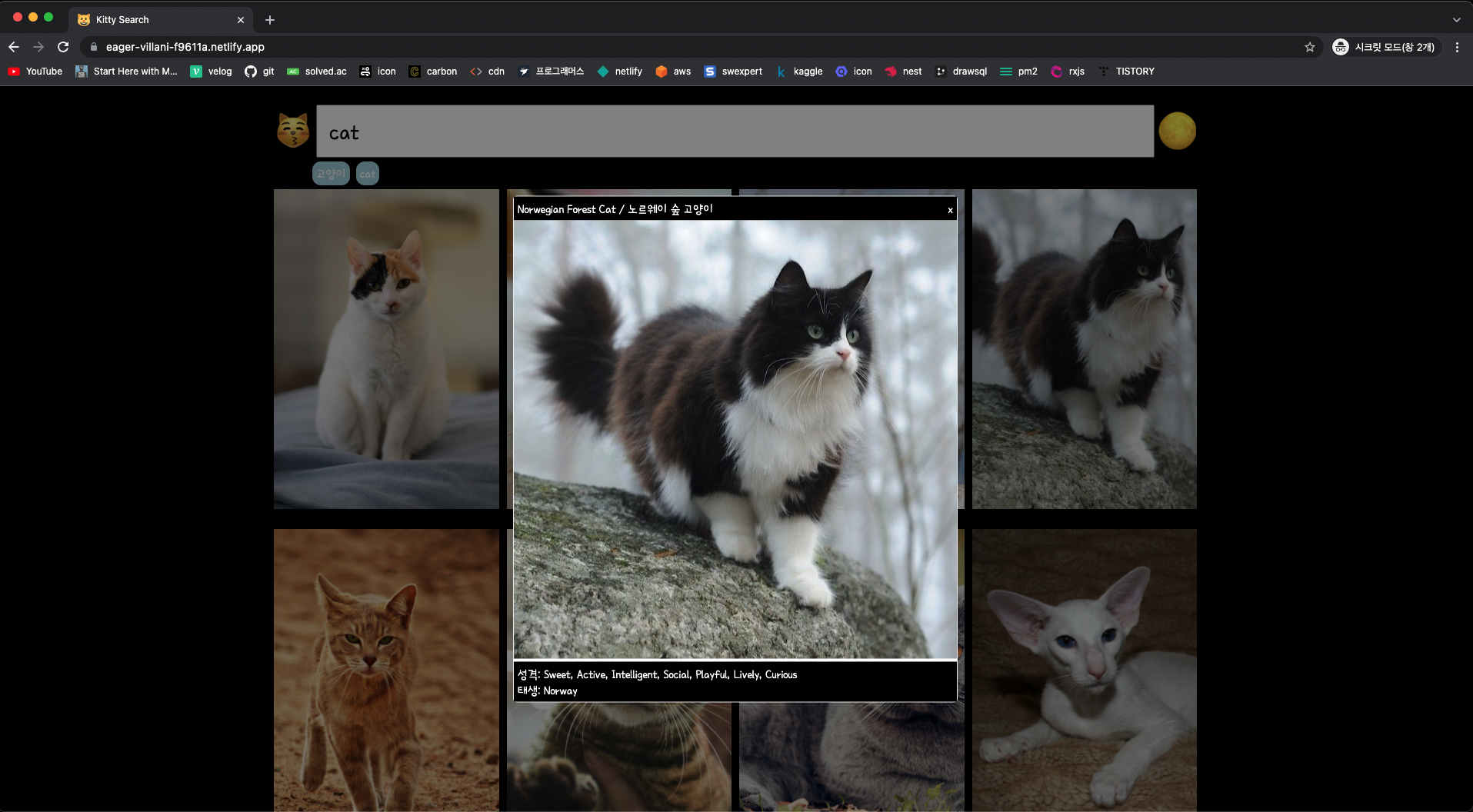Select the cat tag chip

point(367,173)
